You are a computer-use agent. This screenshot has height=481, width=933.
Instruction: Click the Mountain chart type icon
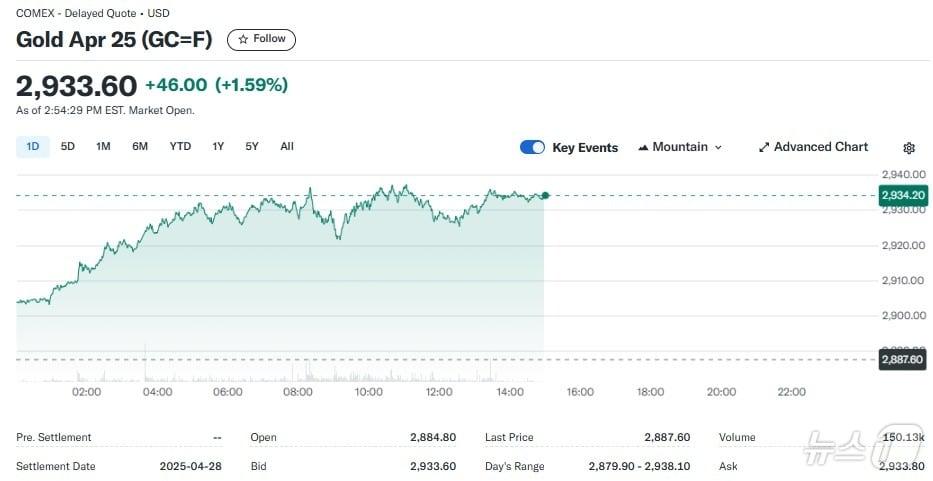643,147
